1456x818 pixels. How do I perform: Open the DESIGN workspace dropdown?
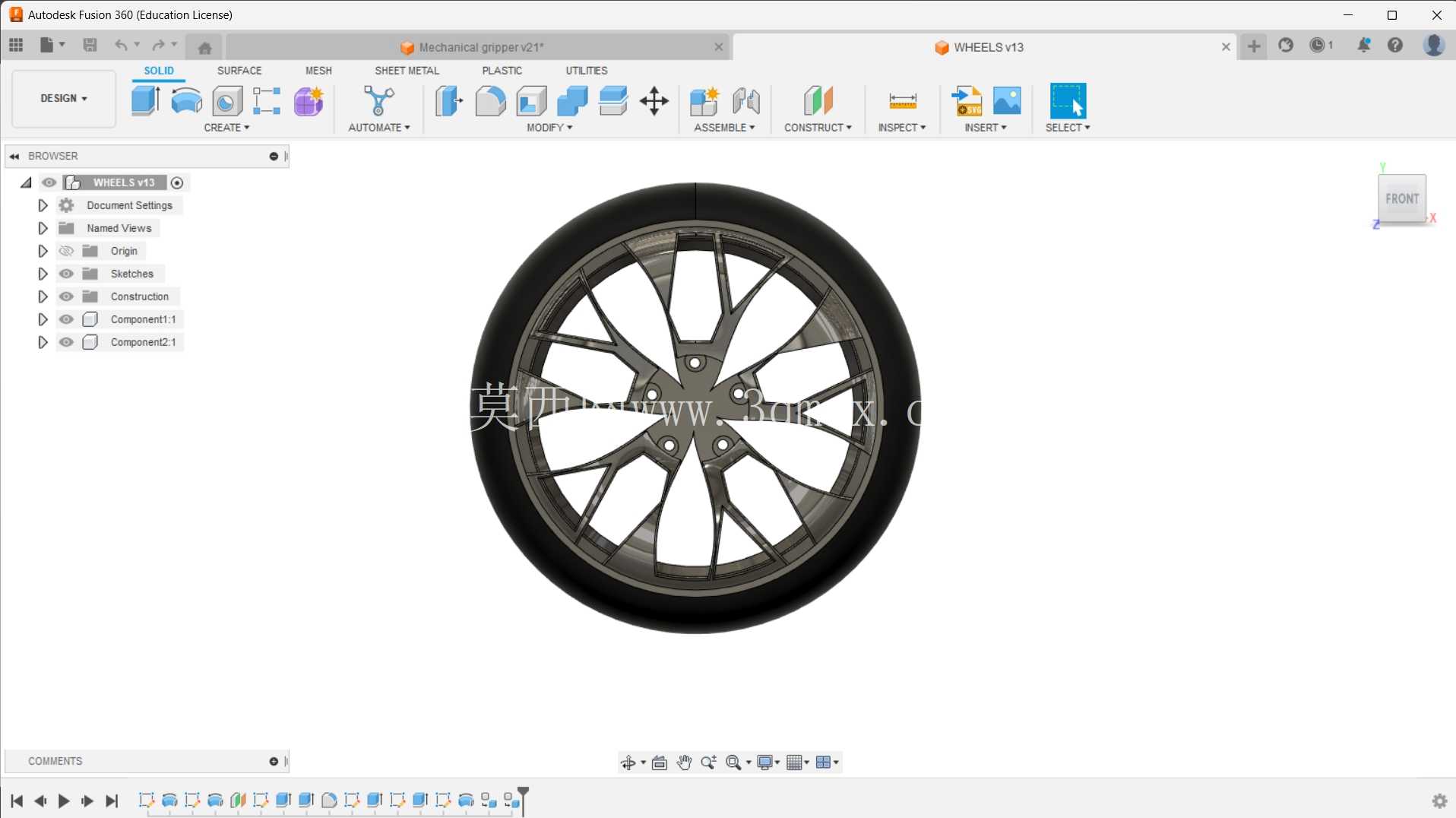coord(64,99)
